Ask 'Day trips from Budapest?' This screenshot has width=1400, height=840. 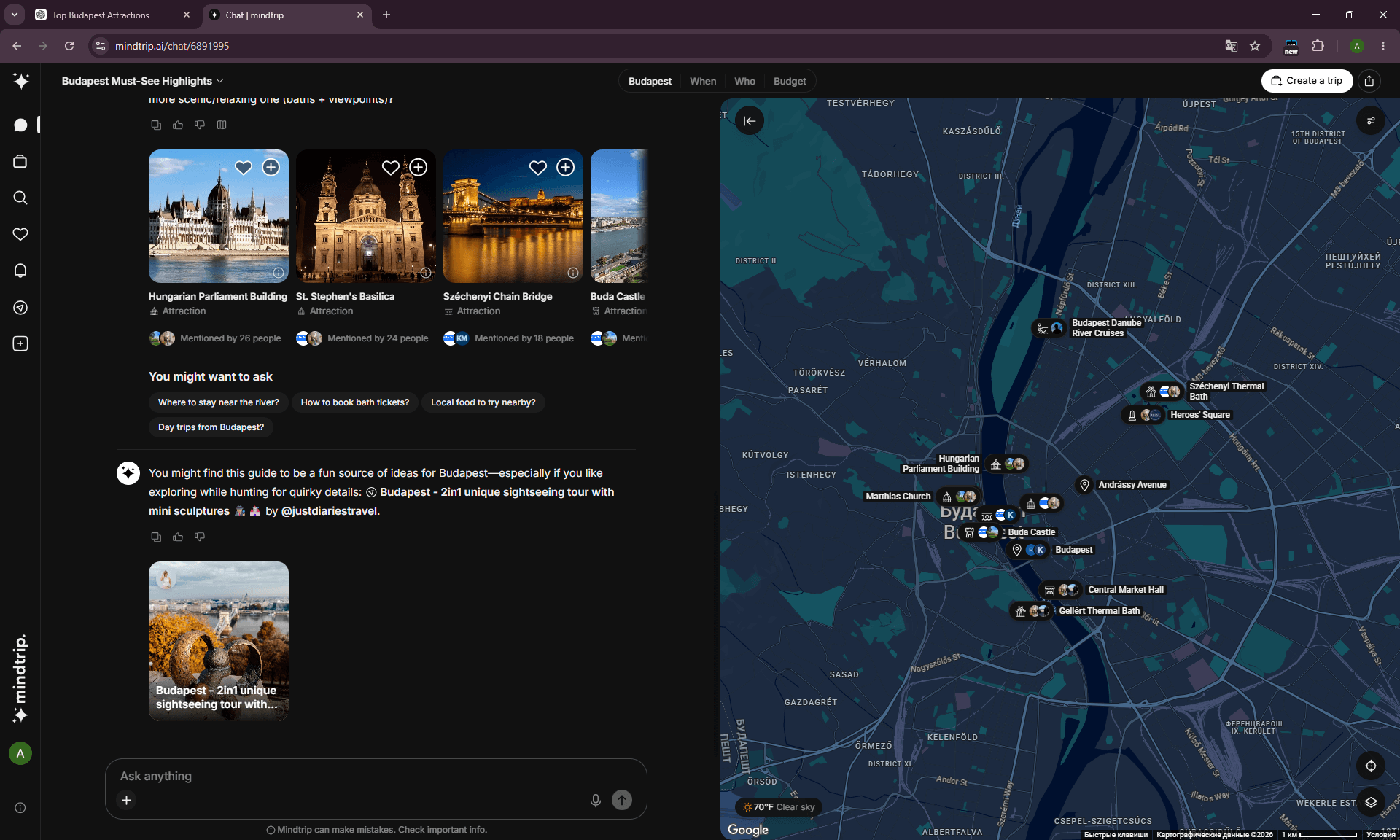(x=211, y=427)
